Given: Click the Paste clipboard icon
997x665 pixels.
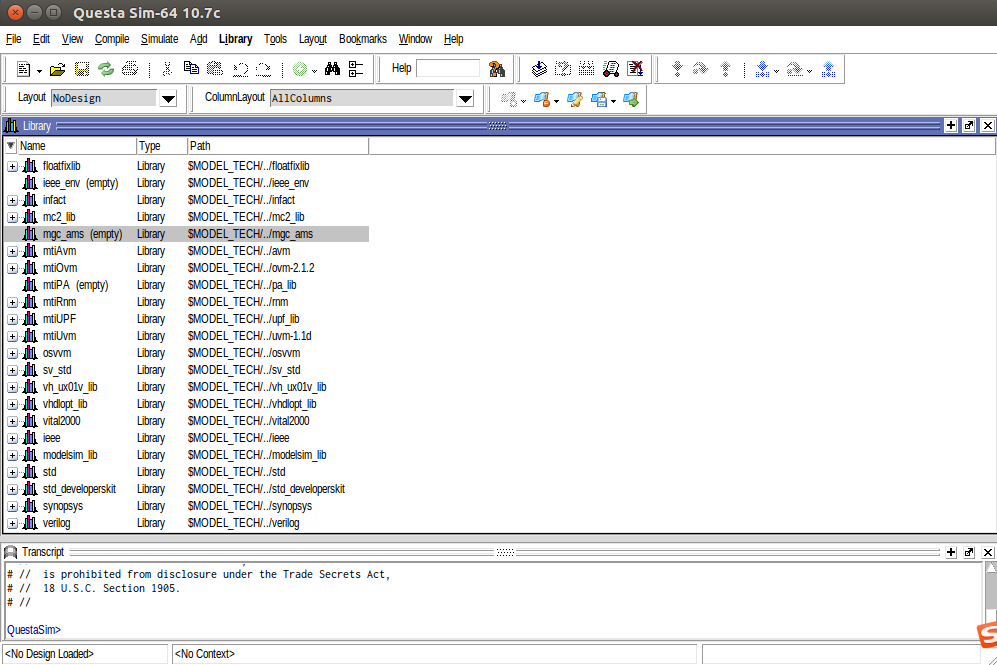Looking at the screenshot, I should tap(215, 69).
